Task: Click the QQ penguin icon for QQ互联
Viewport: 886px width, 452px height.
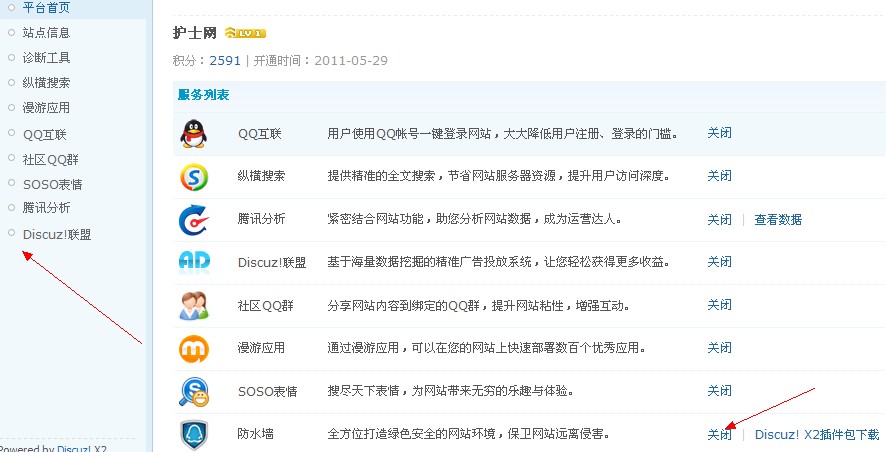Action: tap(194, 134)
